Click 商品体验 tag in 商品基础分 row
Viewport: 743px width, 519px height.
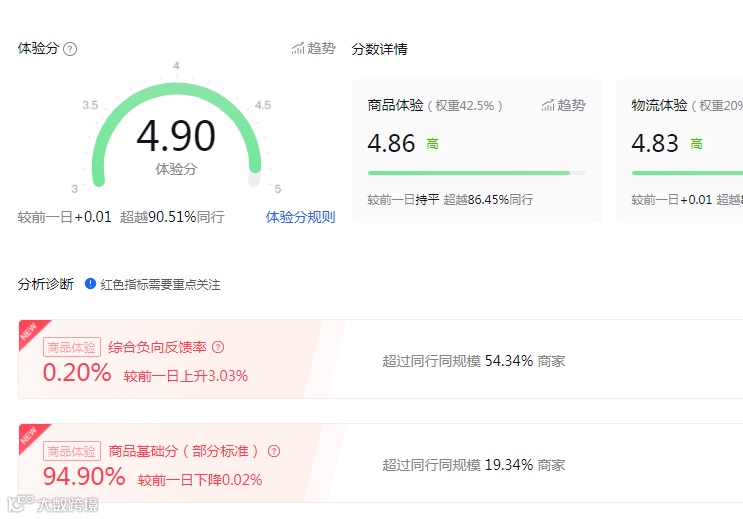pyautogui.click(x=72, y=451)
